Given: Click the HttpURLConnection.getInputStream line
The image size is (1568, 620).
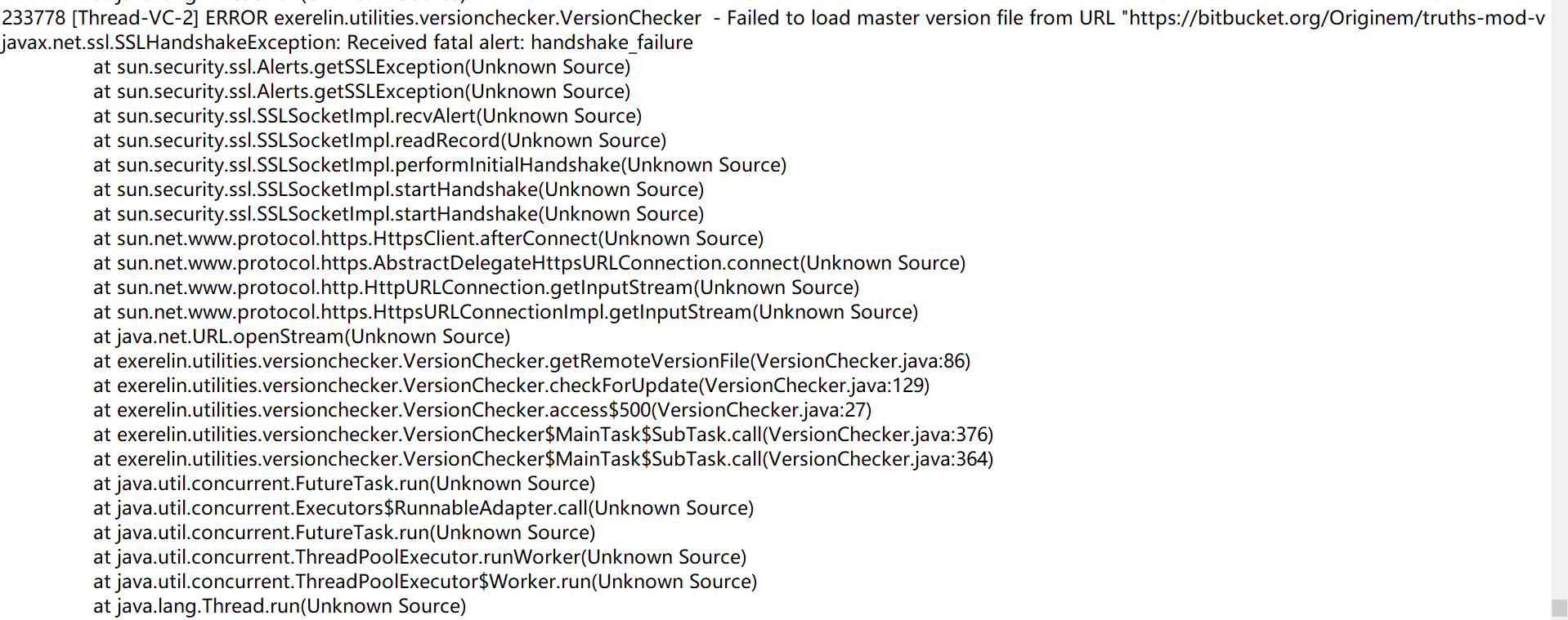Looking at the screenshot, I should click(x=476, y=288).
